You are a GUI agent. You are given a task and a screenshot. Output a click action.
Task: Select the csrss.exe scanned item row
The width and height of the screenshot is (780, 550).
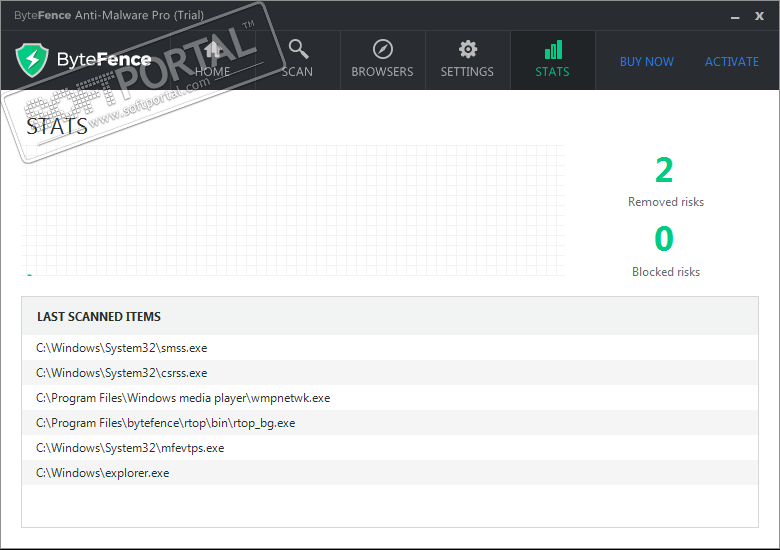(x=390, y=372)
